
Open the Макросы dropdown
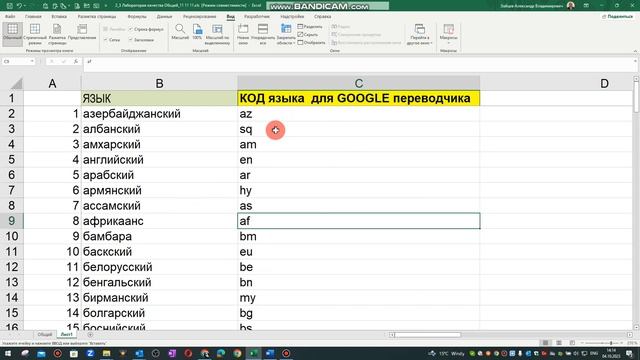click(x=449, y=34)
